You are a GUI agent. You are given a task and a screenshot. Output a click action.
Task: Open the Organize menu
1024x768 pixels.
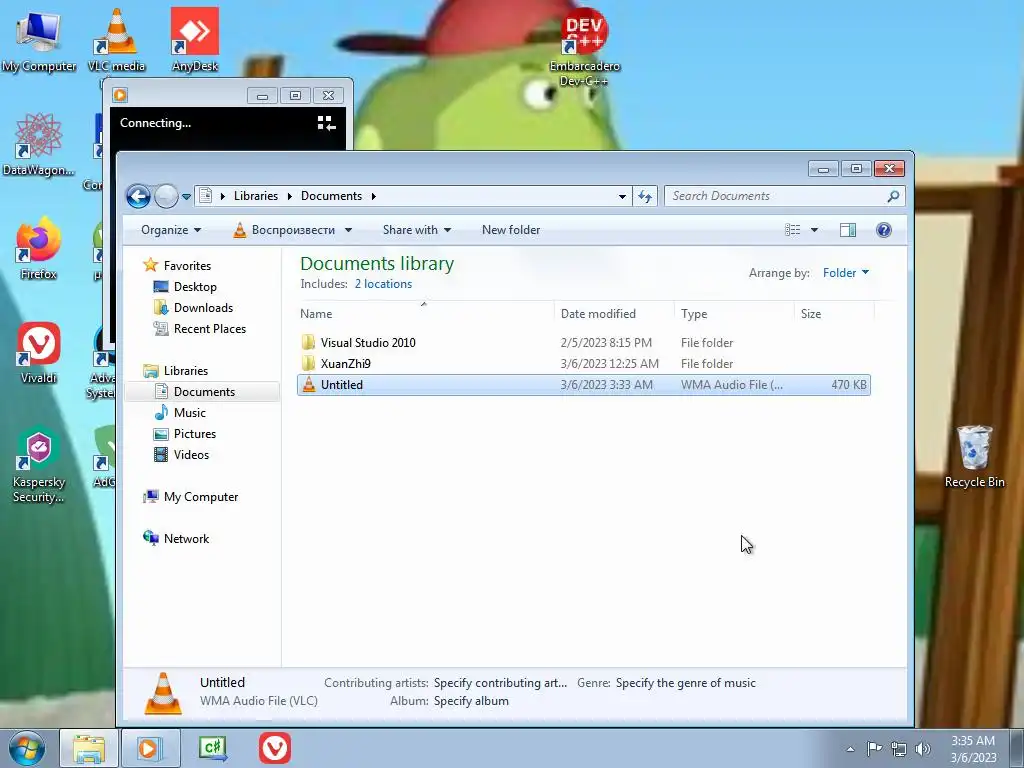(171, 230)
